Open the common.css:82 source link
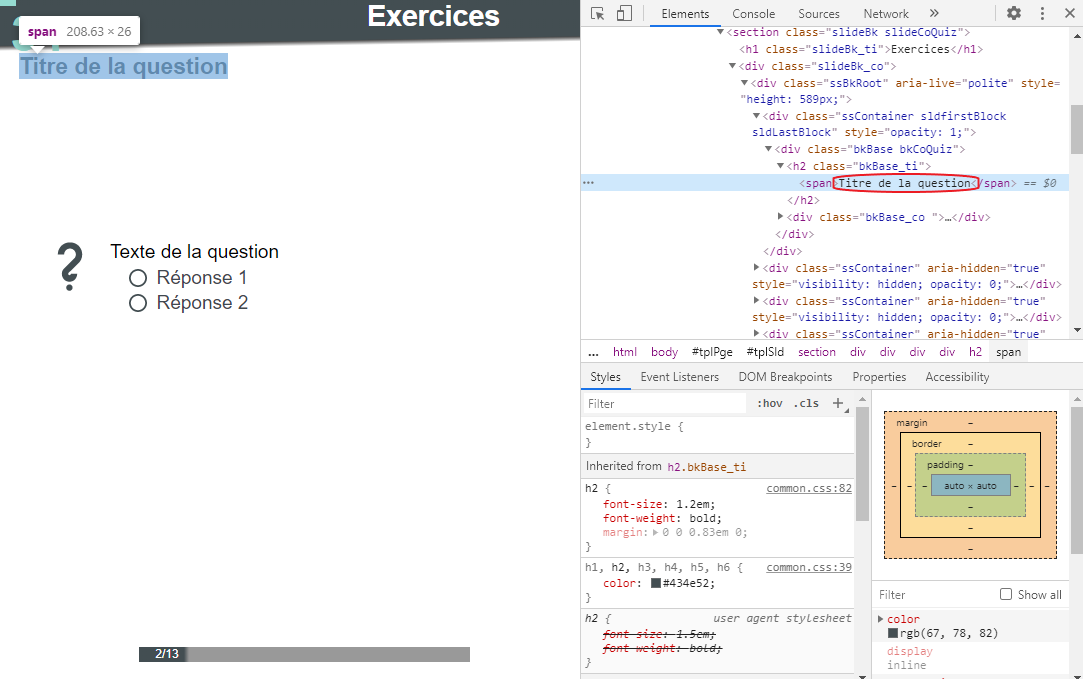The height and width of the screenshot is (679, 1083). (x=808, y=488)
